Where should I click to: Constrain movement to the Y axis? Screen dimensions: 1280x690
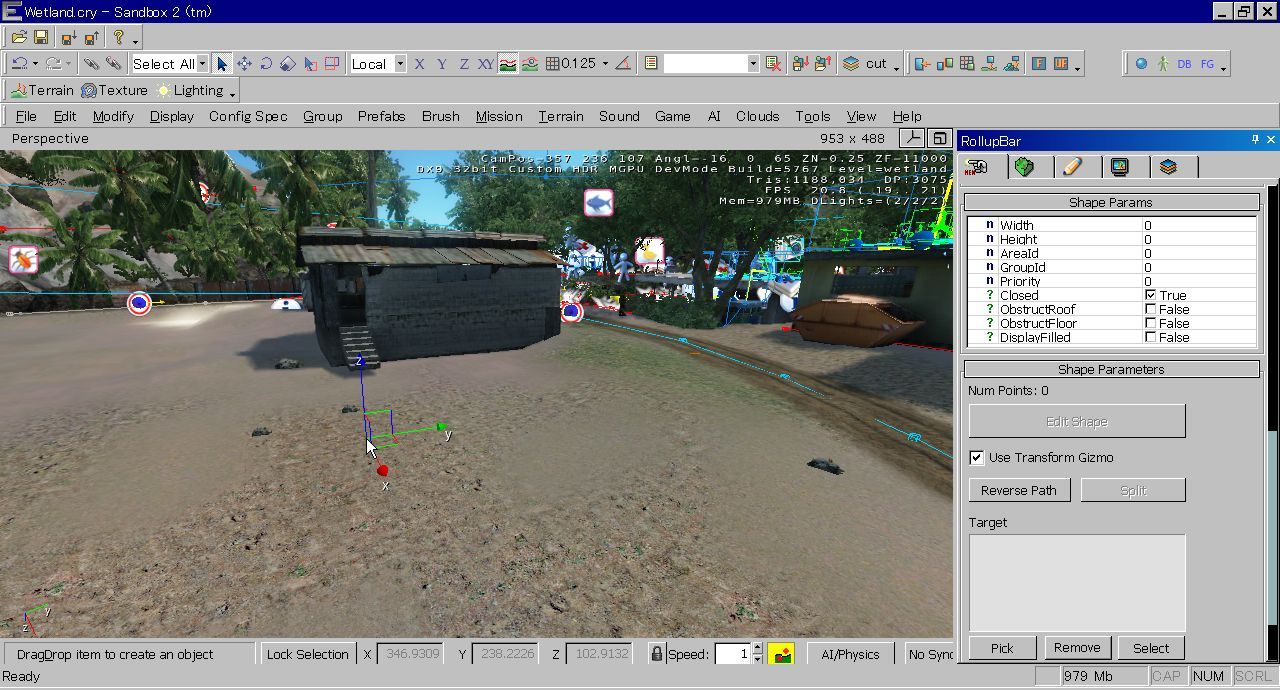441,63
